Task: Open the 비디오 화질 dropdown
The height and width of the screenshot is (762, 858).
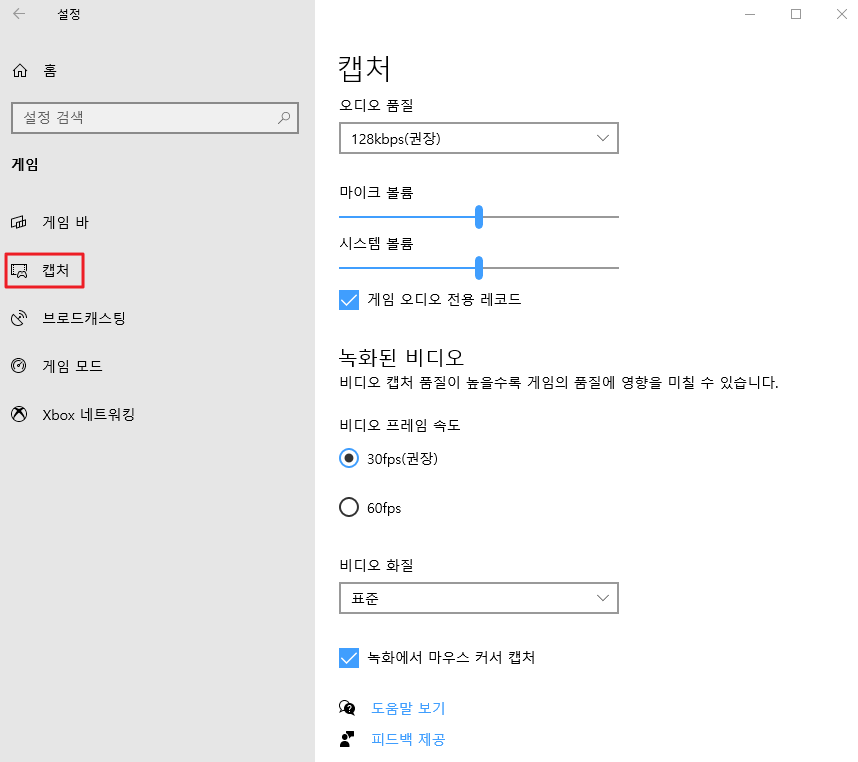Action: 478,597
